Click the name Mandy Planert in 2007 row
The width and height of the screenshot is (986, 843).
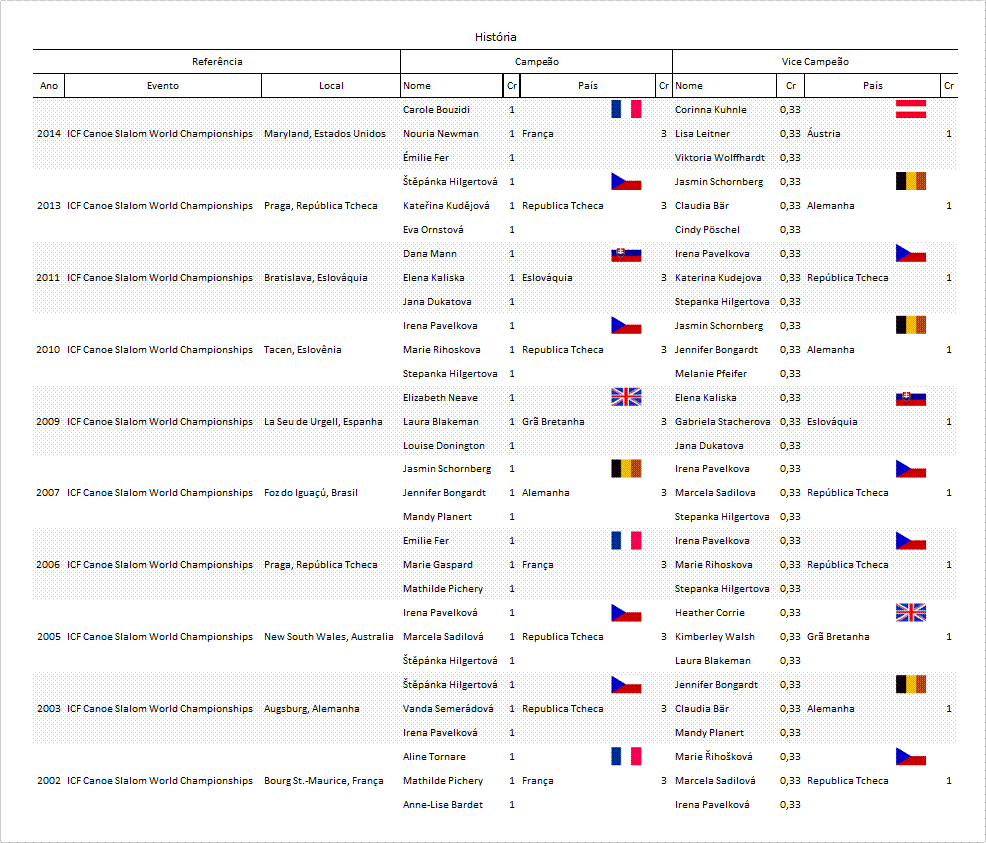(437, 516)
